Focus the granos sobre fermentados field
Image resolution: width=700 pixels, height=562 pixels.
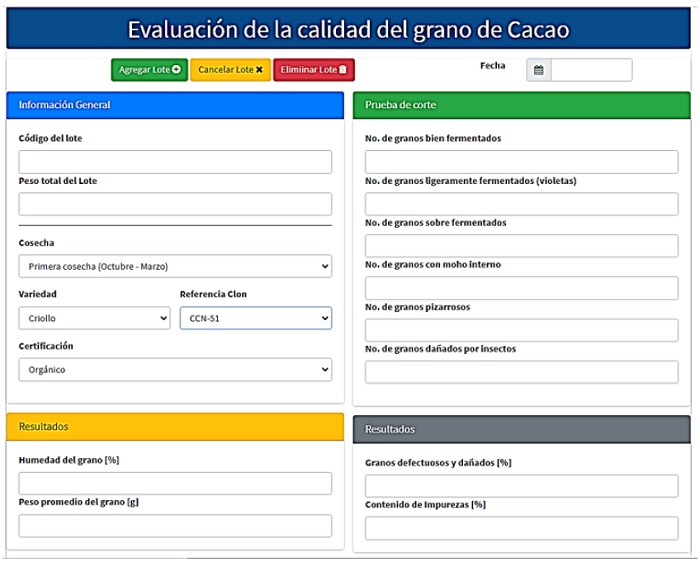click(x=521, y=246)
